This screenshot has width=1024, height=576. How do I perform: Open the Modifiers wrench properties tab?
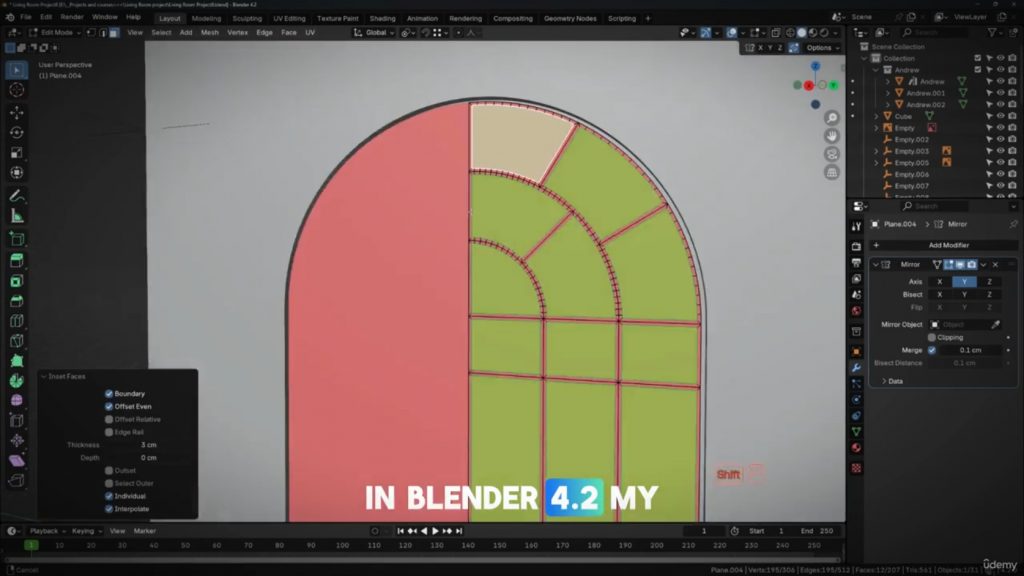tap(856, 368)
